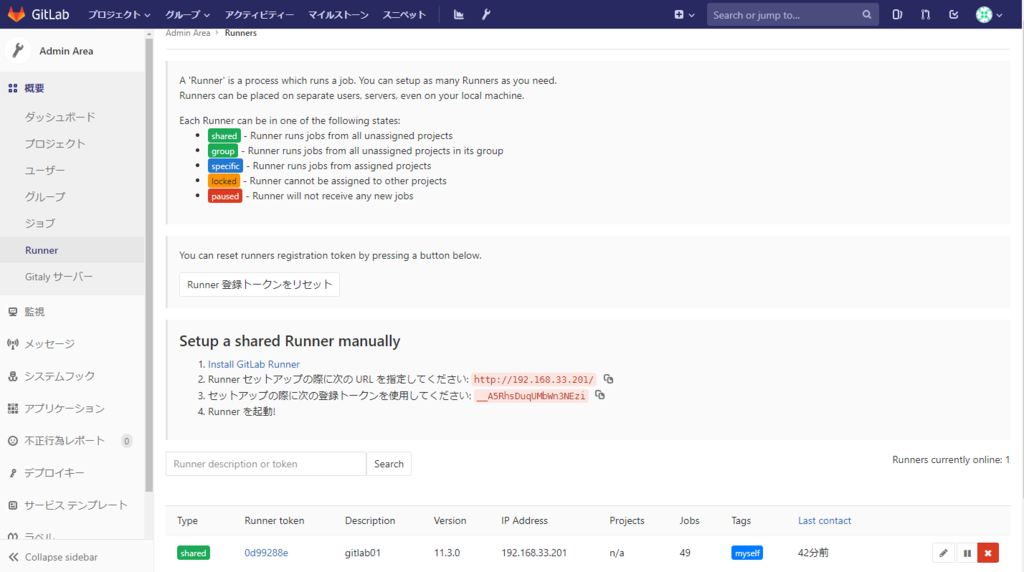This screenshot has width=1024, height=572.
Task: Expand the プロジェクト navbar menu
Action: [x=119, y=14]
